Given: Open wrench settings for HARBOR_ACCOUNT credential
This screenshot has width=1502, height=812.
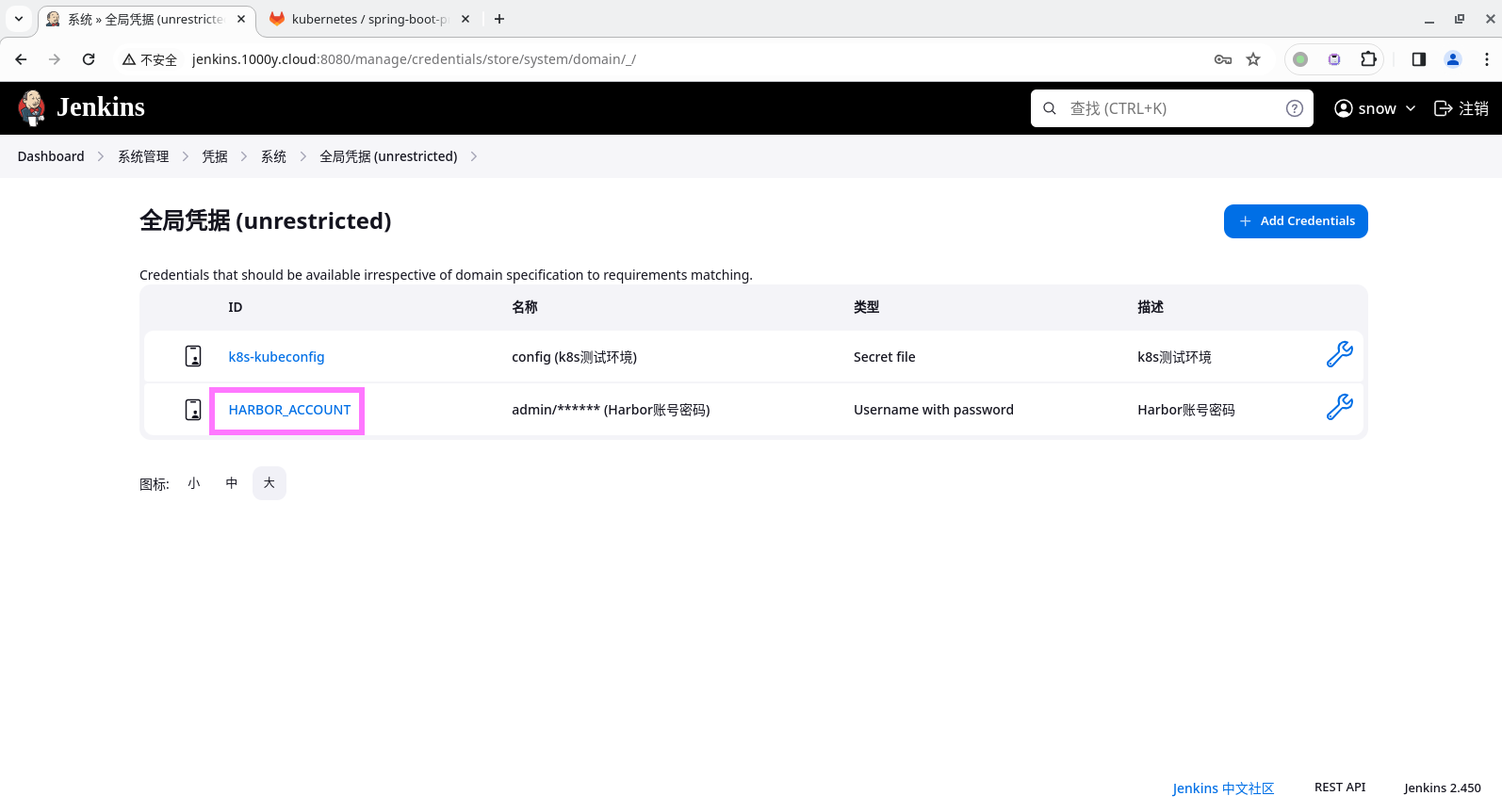Looking at the screenshot, I should tap(1339, 408).
